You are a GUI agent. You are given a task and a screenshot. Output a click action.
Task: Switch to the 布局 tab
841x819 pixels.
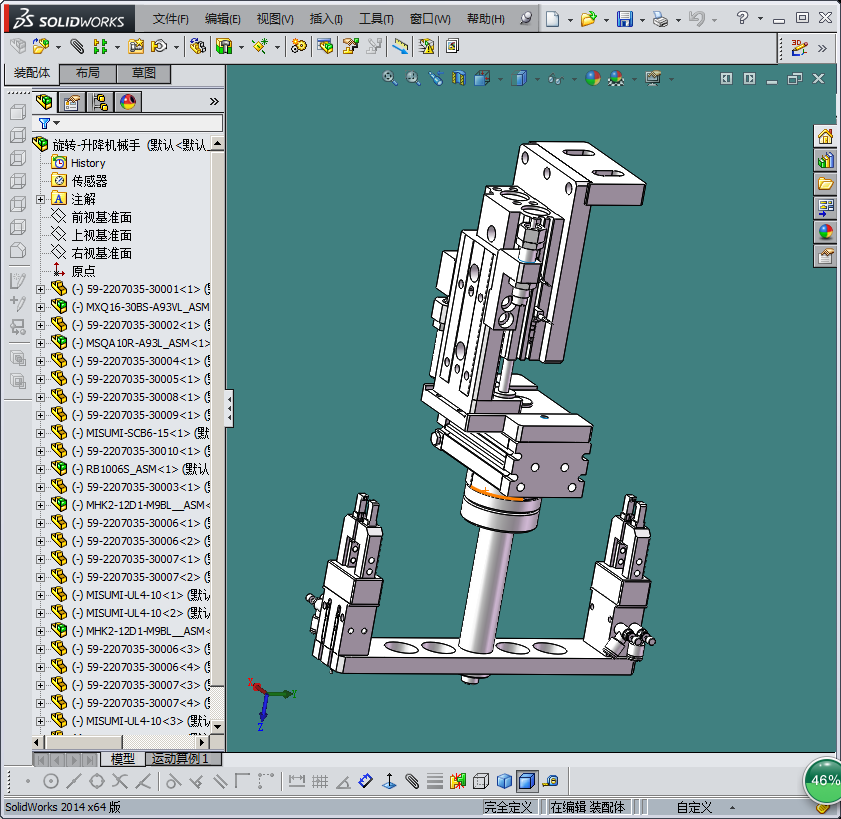coord(88,74)
